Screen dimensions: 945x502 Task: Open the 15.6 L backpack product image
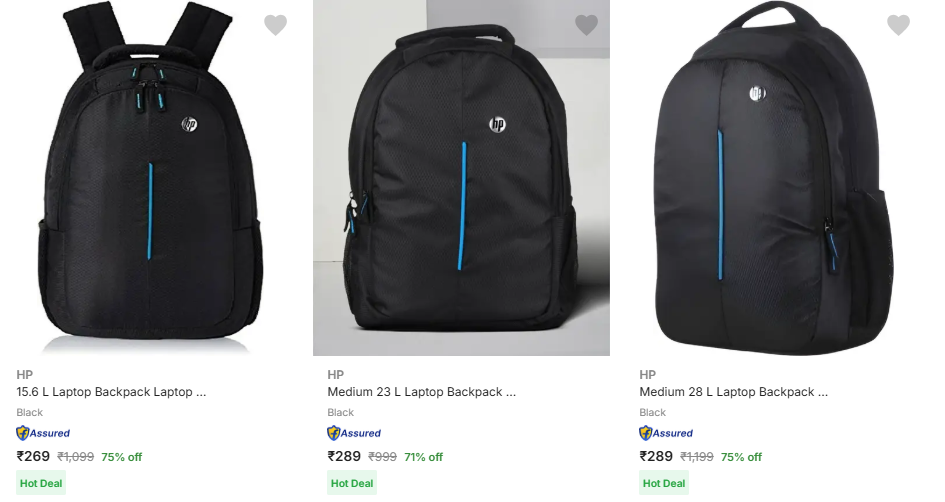tap(150, 178)
